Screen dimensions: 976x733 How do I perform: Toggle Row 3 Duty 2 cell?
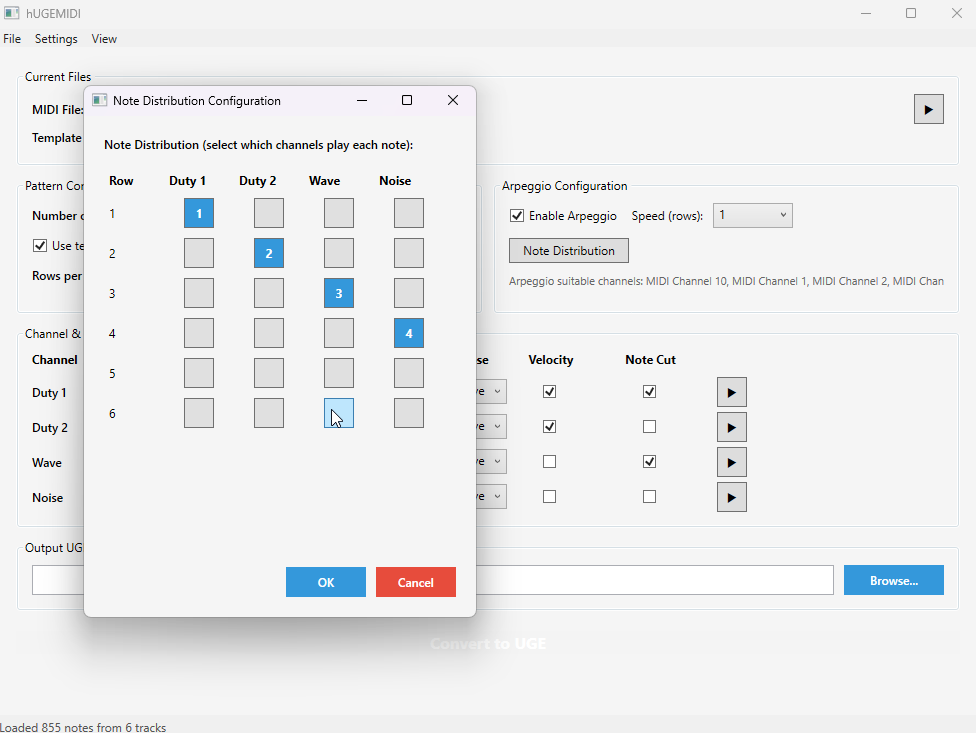(269, 293)
